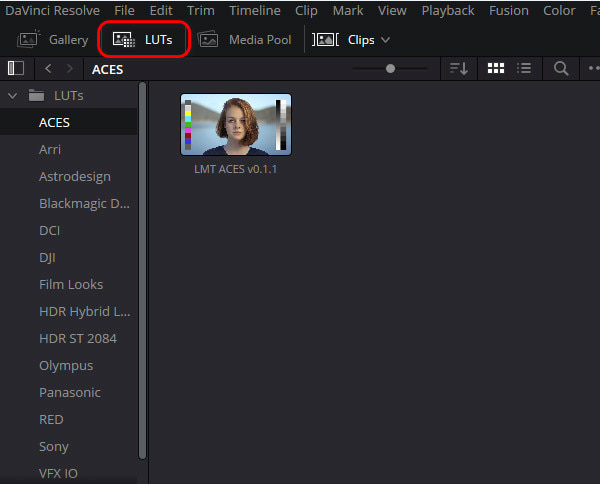The width and height of the screenshot is (600, 485).
Task: Click the folder list scrollbar
Action: (x=142, y=270)
